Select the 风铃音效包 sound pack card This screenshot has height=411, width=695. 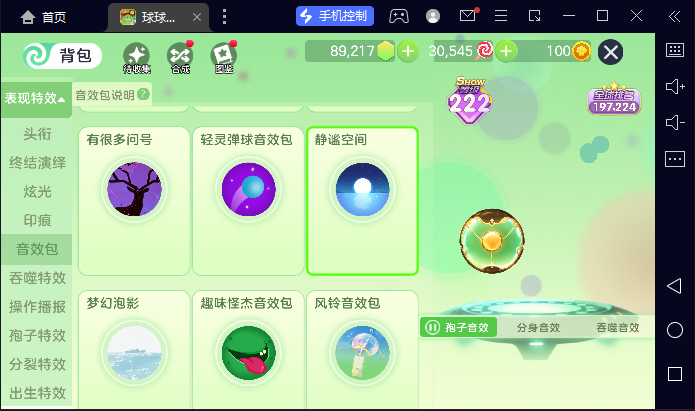click(362, 349)
